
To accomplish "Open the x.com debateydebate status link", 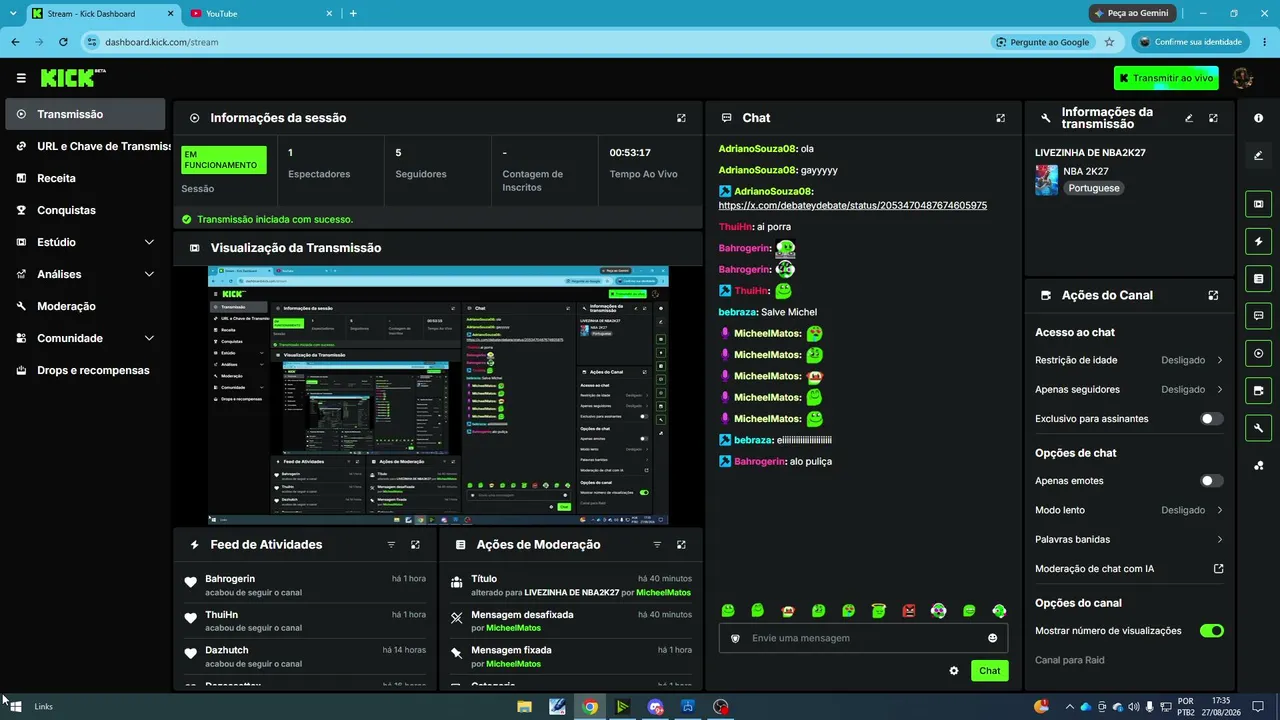I will point(853,205).
